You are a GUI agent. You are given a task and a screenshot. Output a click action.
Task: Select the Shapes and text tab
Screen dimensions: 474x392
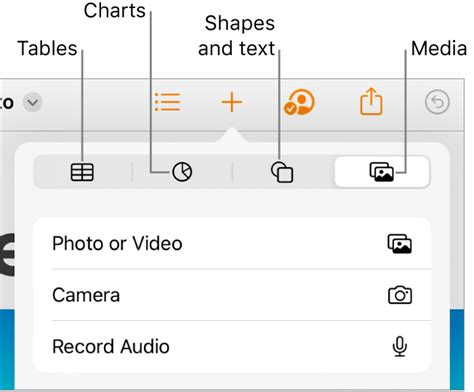[x=282, y=172]
